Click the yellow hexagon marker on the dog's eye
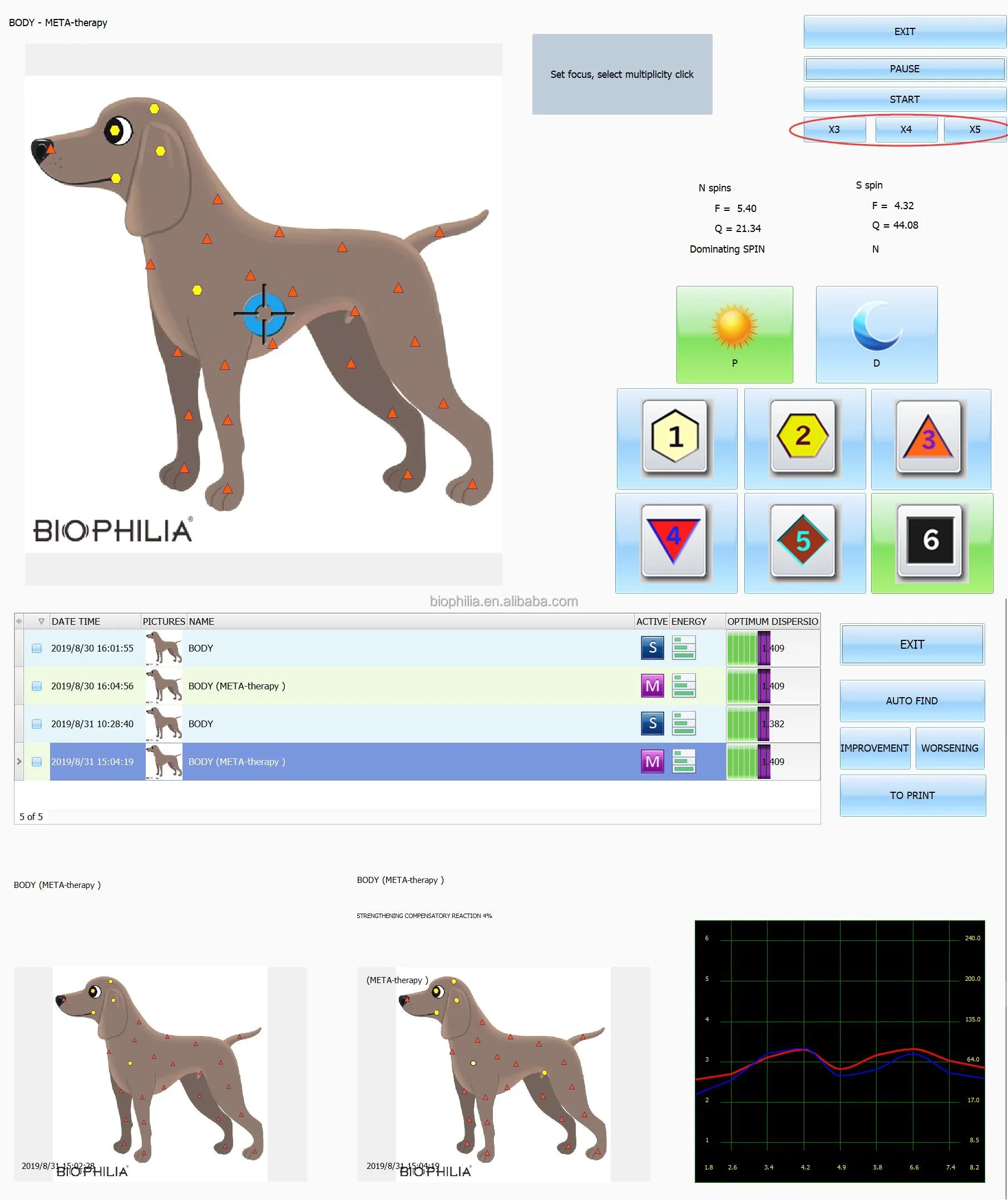The height and width of the screenshot is (1204, 1008). [x=115, y=130]
